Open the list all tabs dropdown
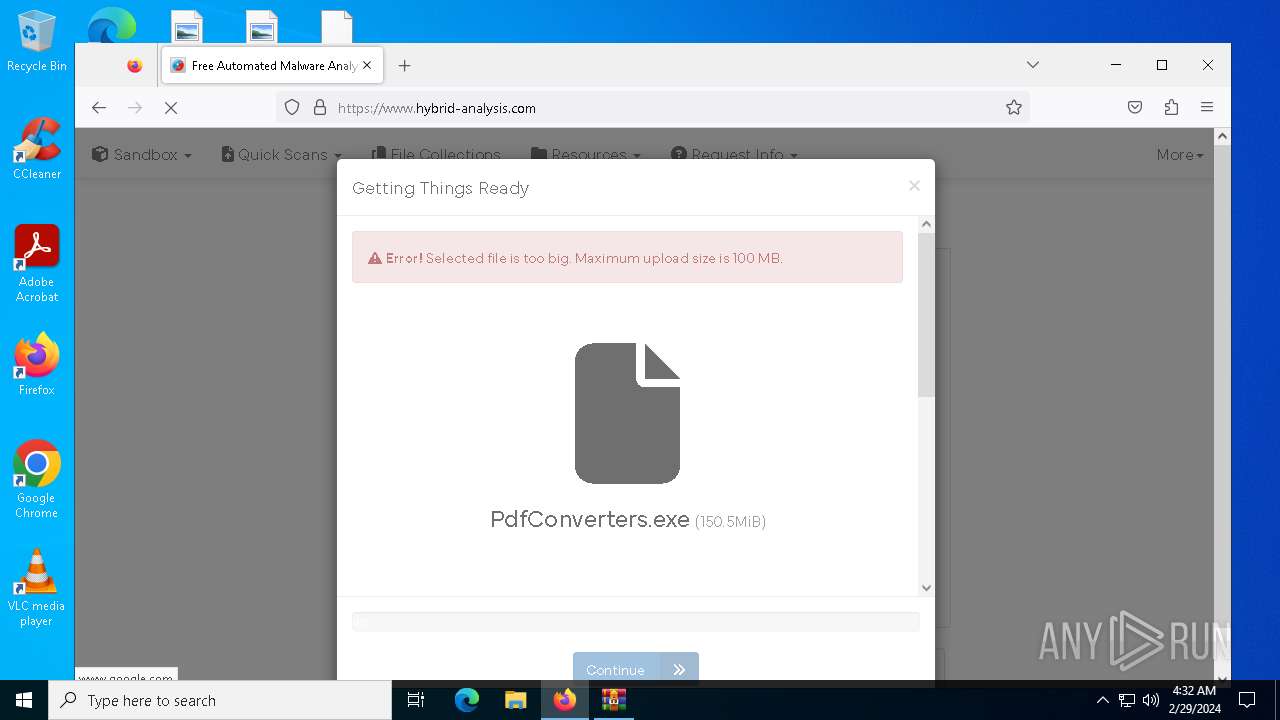Screen dimensions: 1280x720 click(1033, 65)
